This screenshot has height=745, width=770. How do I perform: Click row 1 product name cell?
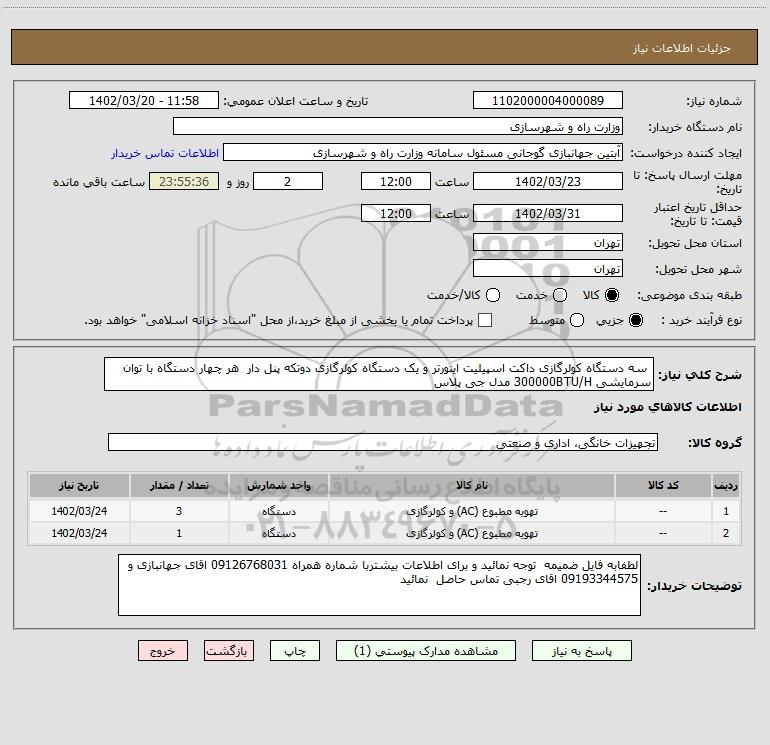pyautogui.click(x=472, y=511)
